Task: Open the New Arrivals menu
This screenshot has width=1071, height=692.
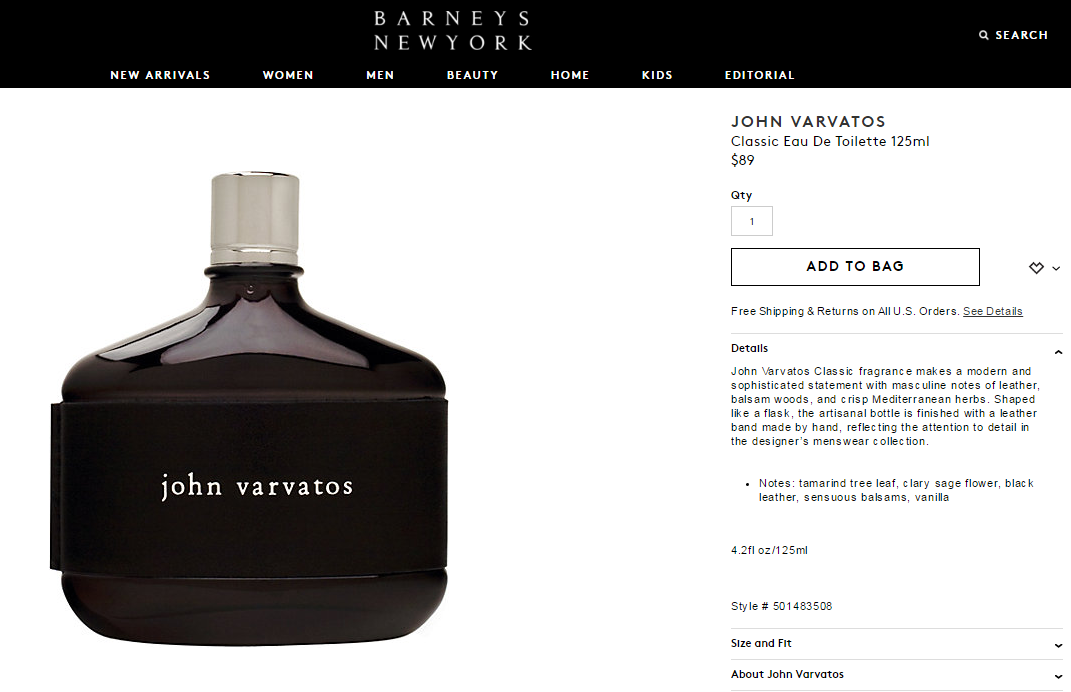Action: coord(161,75)
